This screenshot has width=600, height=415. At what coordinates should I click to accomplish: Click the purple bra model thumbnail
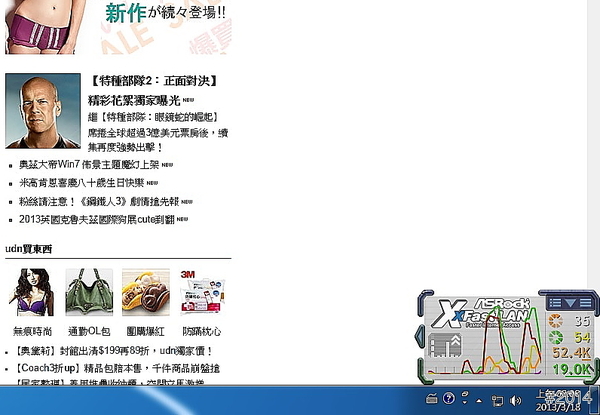[x=32, y=292]
